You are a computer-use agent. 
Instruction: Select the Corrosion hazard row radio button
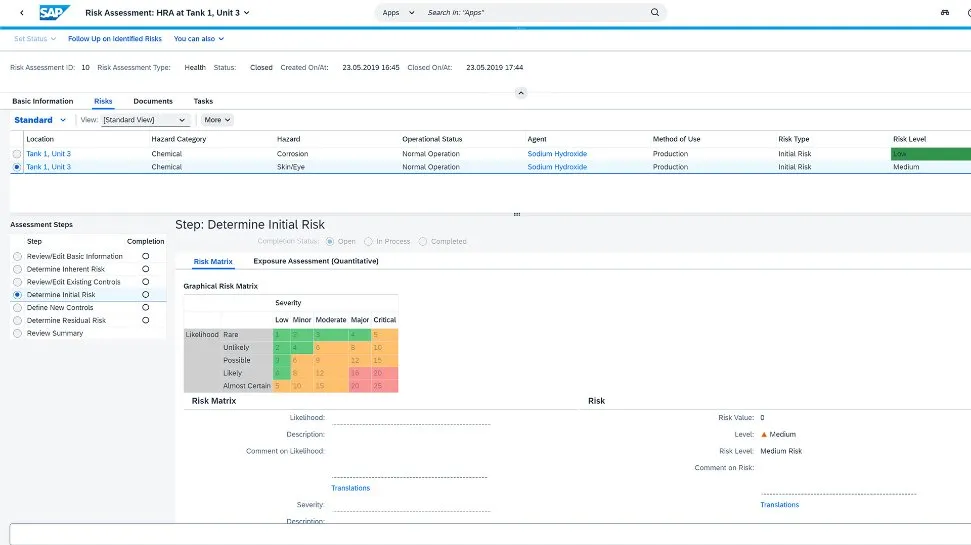coord(17,154)
